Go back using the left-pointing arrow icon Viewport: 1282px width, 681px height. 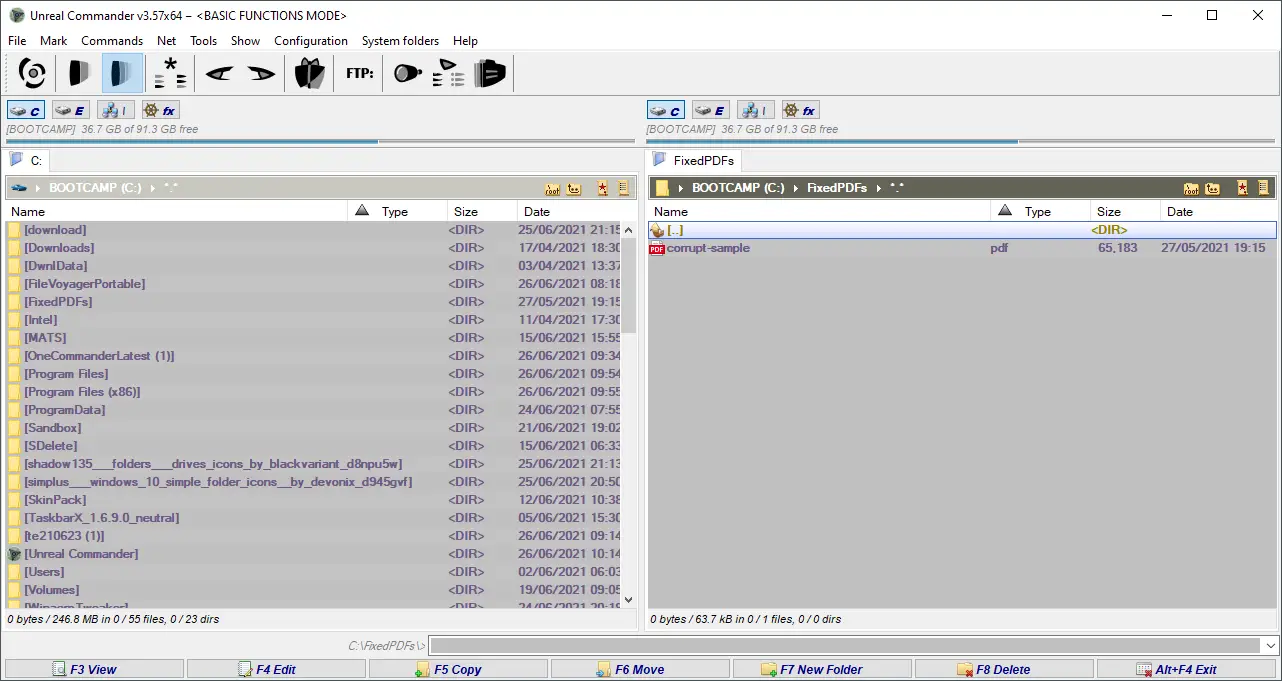[220, 73]
